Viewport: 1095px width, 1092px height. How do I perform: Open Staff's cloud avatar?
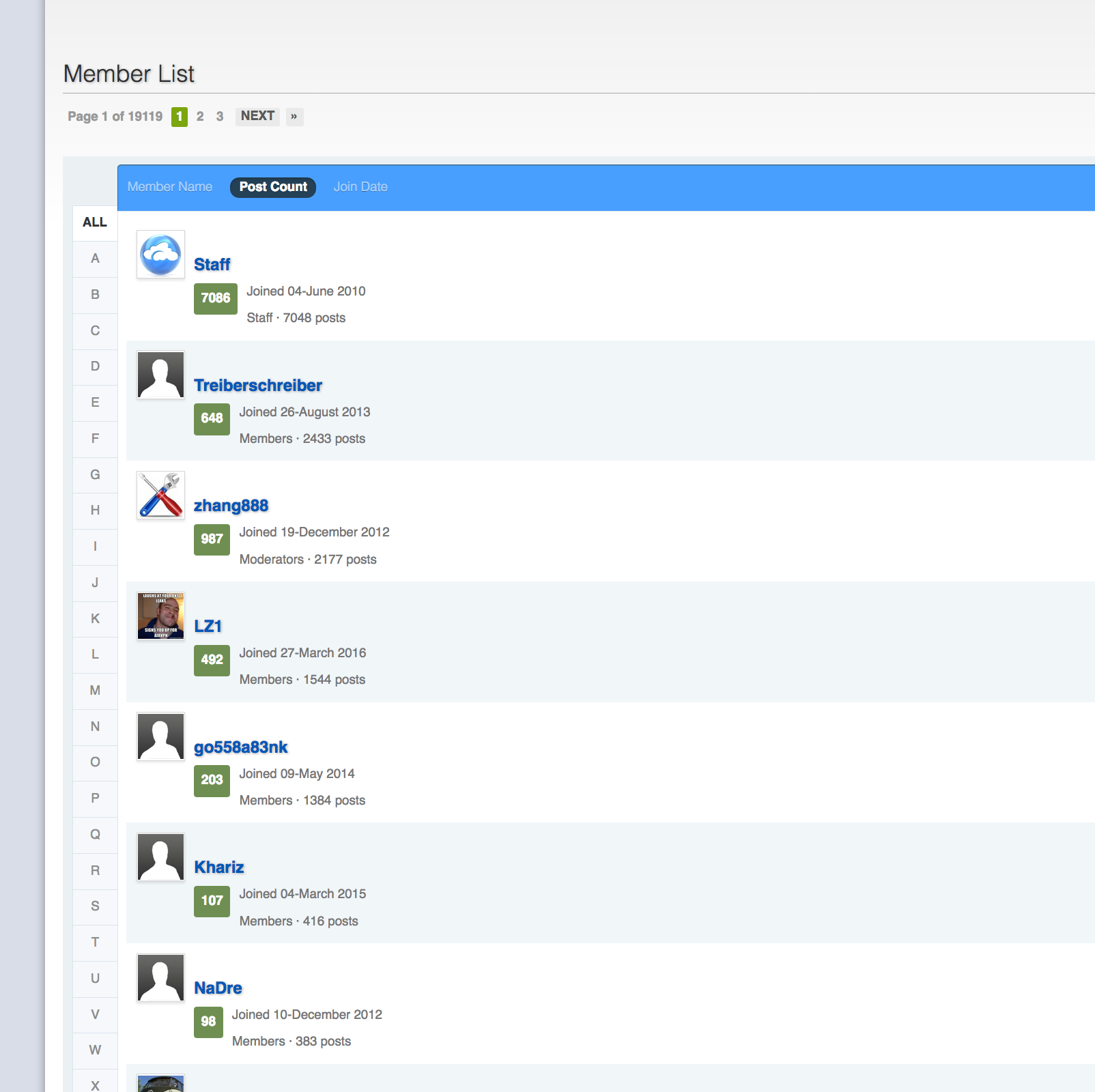coord(160,255)
